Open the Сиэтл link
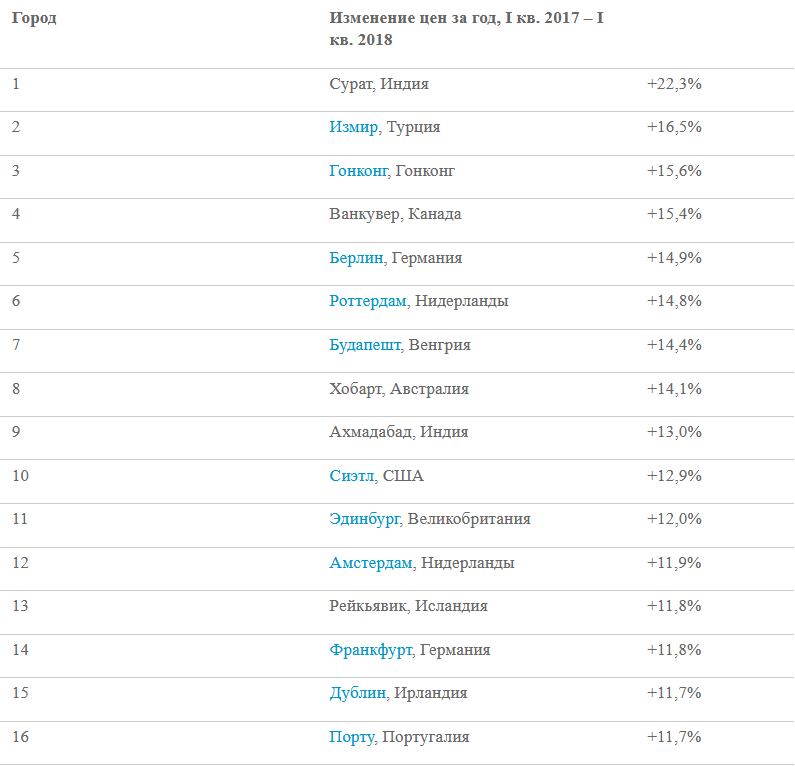The height and width of the screenshot is (766, 795). [x=351, y=476]
